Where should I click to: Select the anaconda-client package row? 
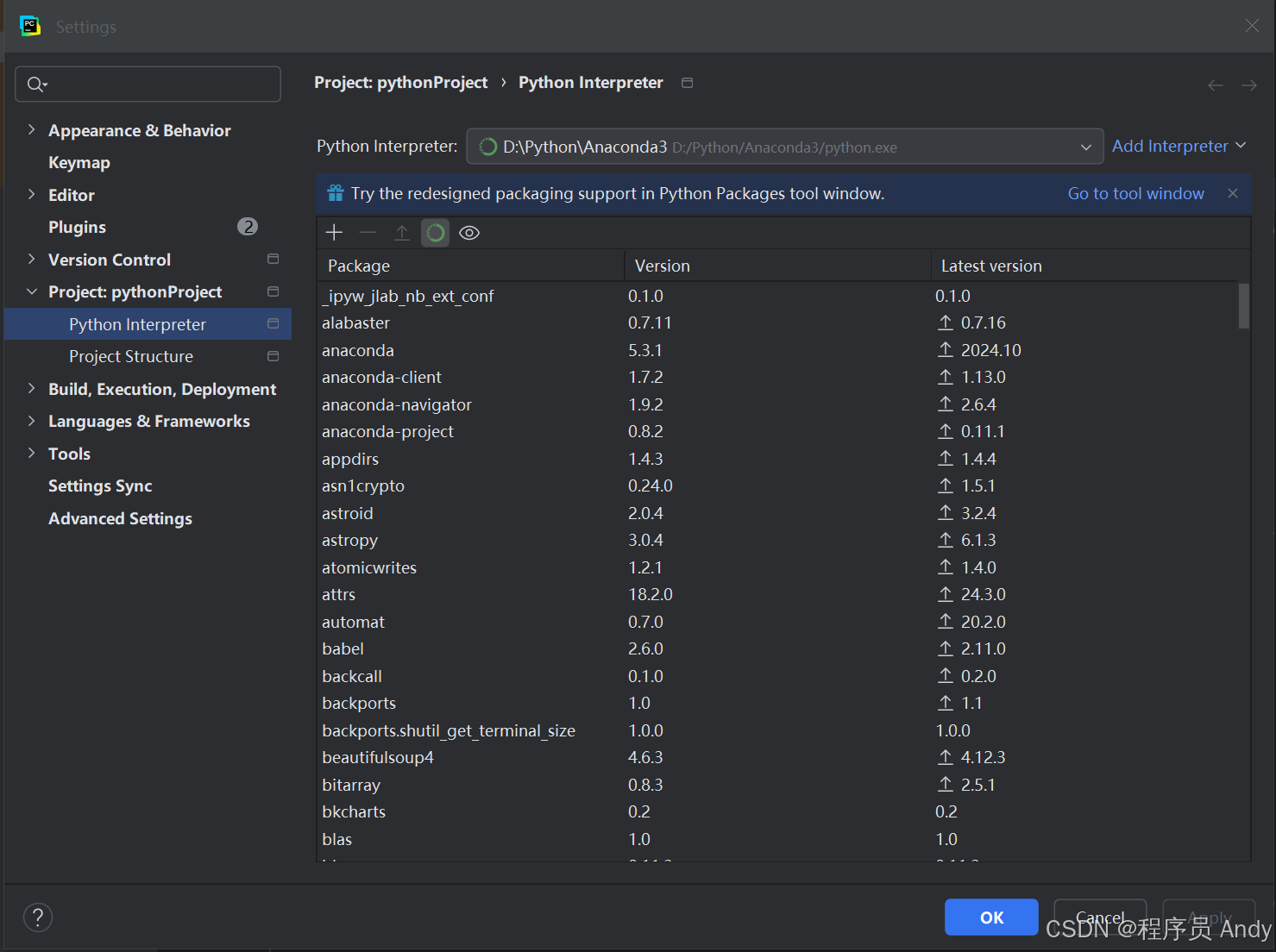(x=777, y=377)
